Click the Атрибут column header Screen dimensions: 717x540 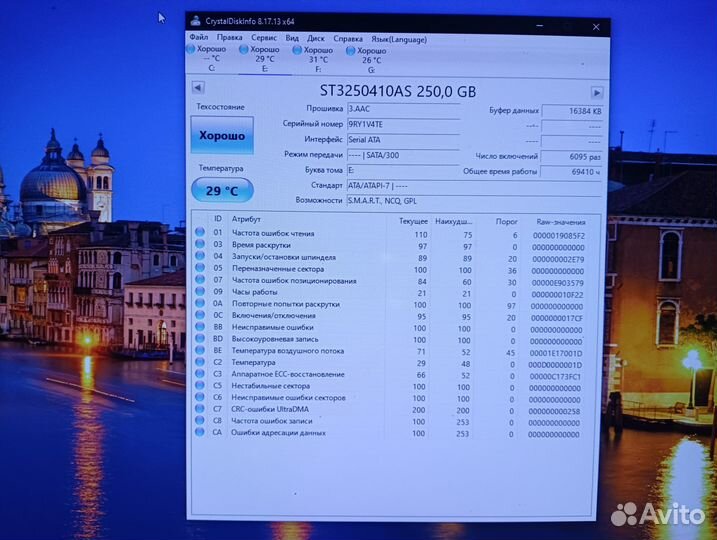[x=246, y=219]
